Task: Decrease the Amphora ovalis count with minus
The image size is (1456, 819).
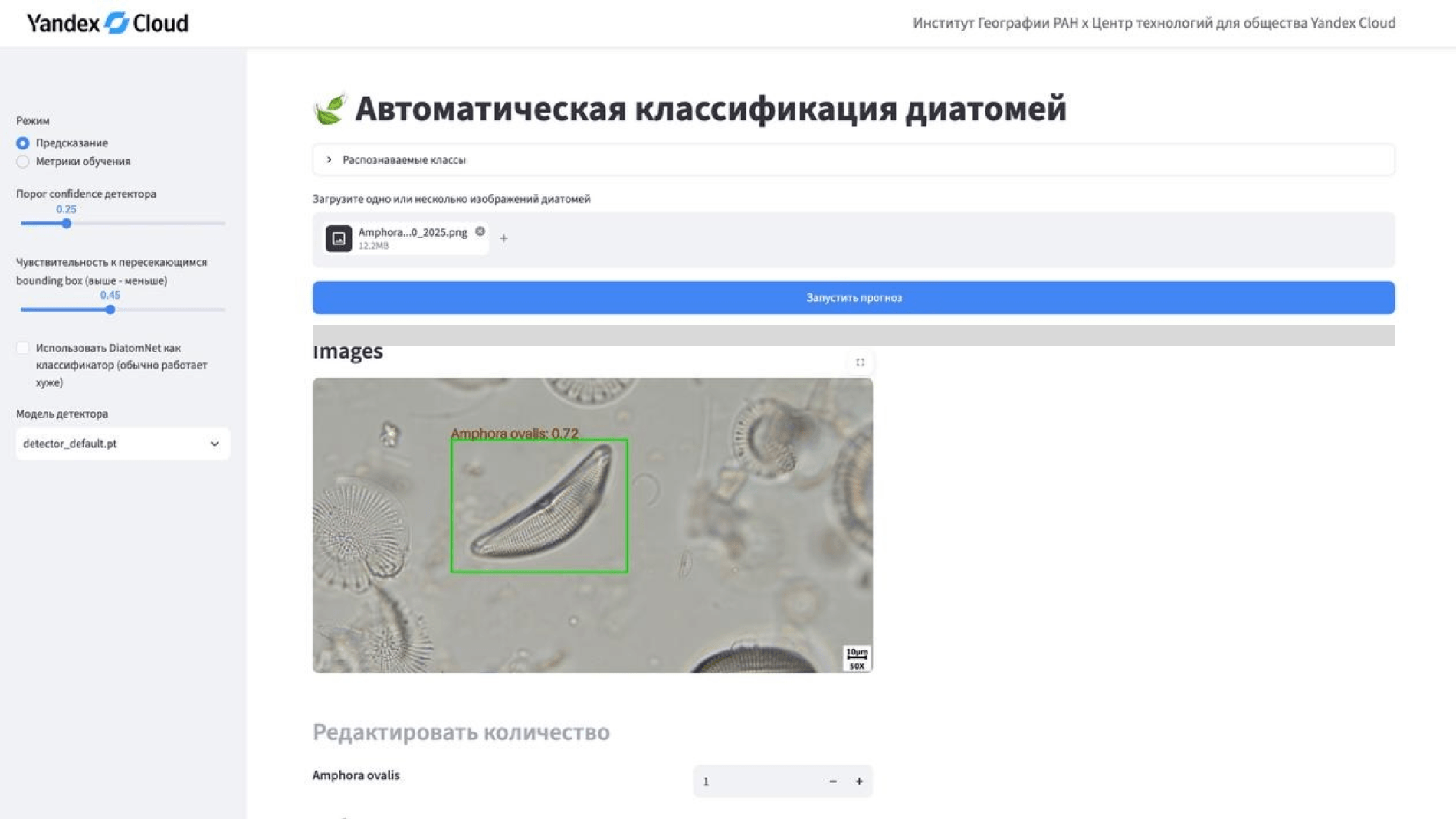Action: [833, 781]
